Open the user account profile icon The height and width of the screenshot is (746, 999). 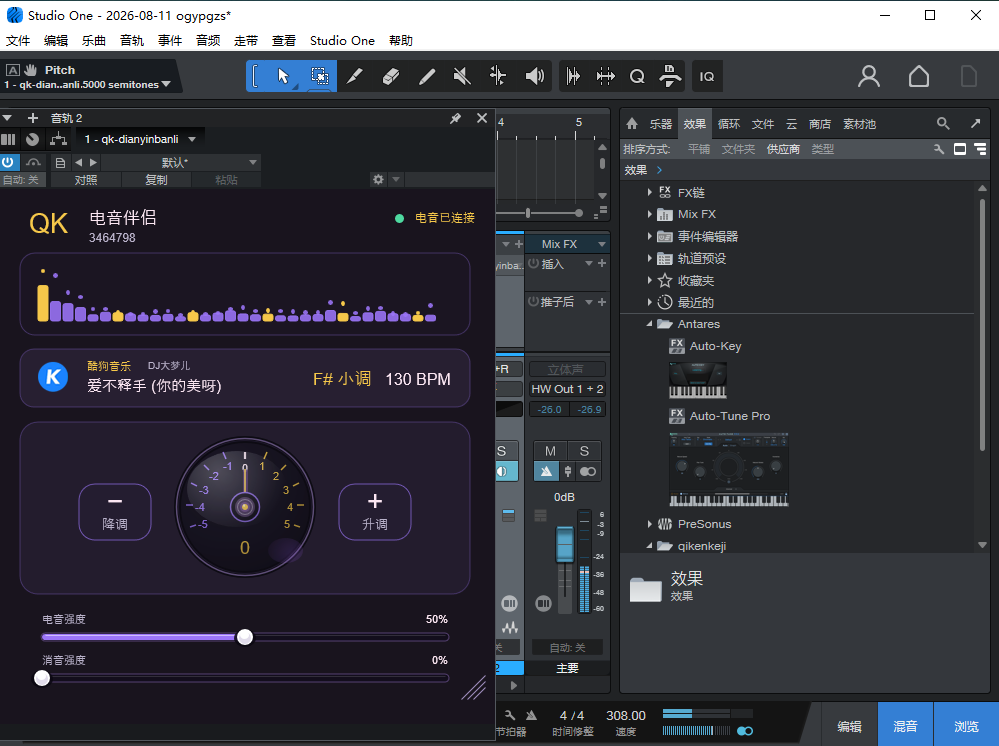868,76
